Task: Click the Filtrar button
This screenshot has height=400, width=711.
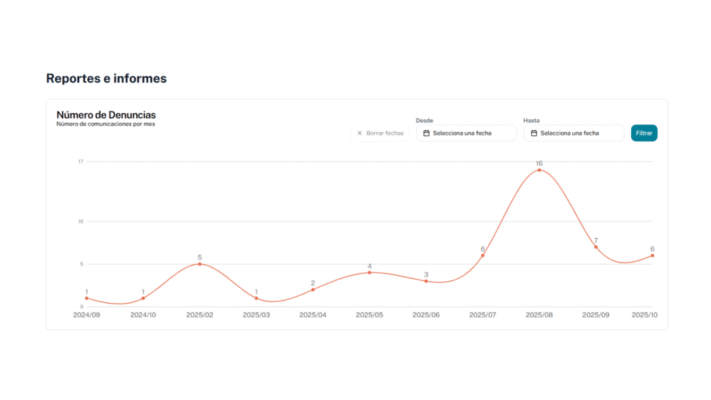Action: coord(644,133)
